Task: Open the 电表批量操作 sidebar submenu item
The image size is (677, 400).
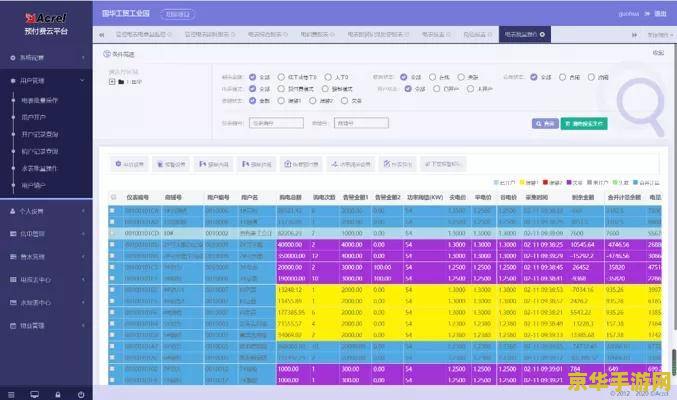Action: pos(40,100)
